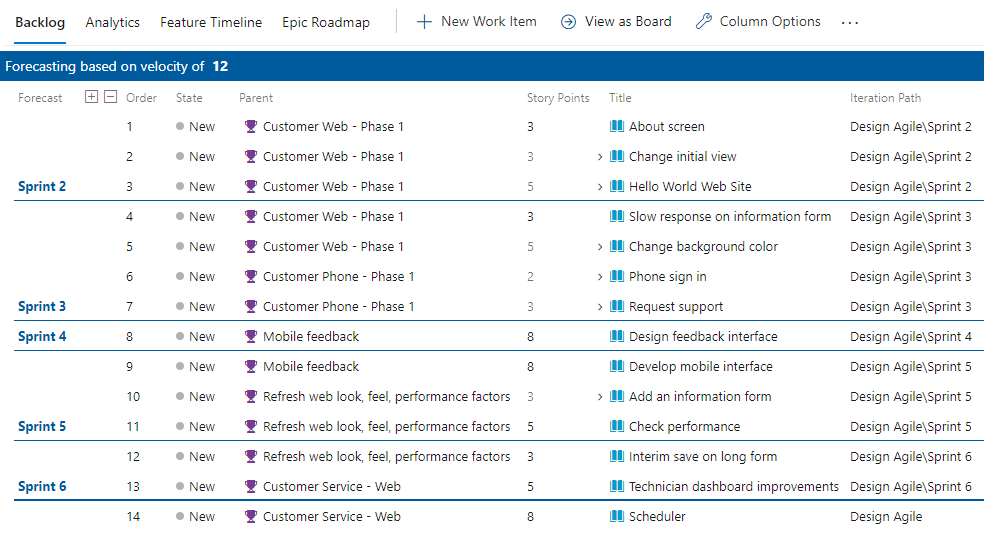Click the Scheduler story icon
The height and width of the screenshot is (534, 984).
pyautogui.click(x=617, y=516)
